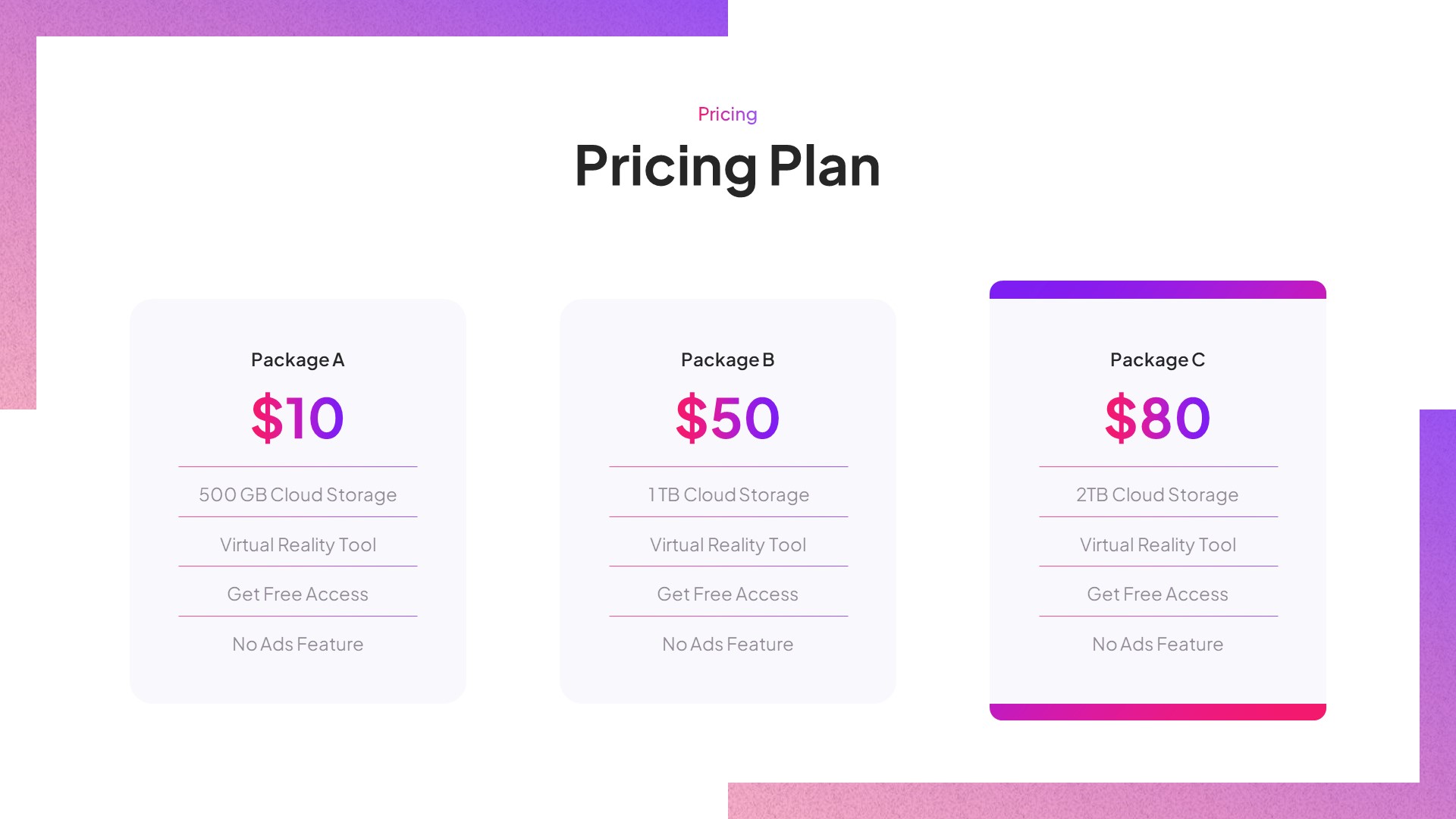
Task: Select Virtual Reality Tool under Package C
Action: 1157,545
